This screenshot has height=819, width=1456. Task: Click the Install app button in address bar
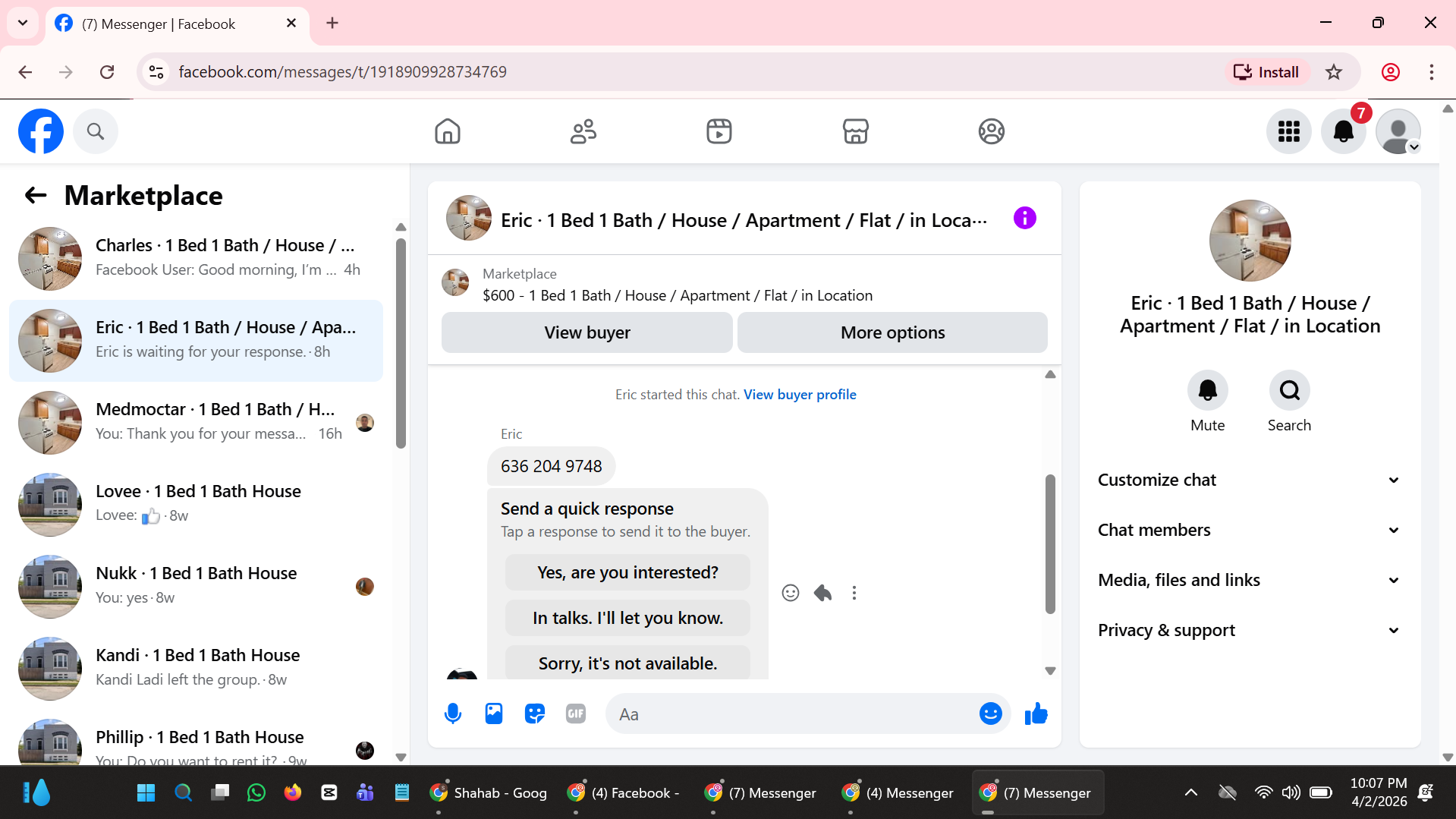1266,72
